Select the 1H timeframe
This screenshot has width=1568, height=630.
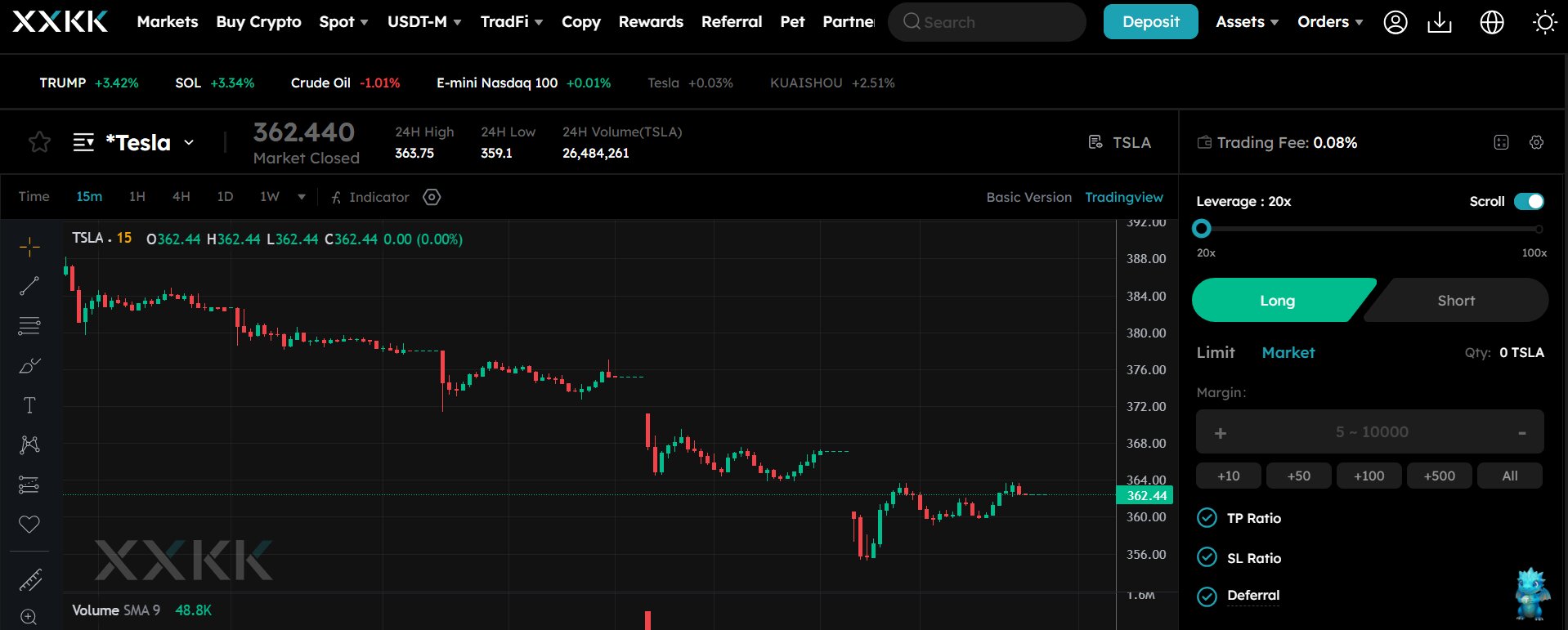point(137,197)
